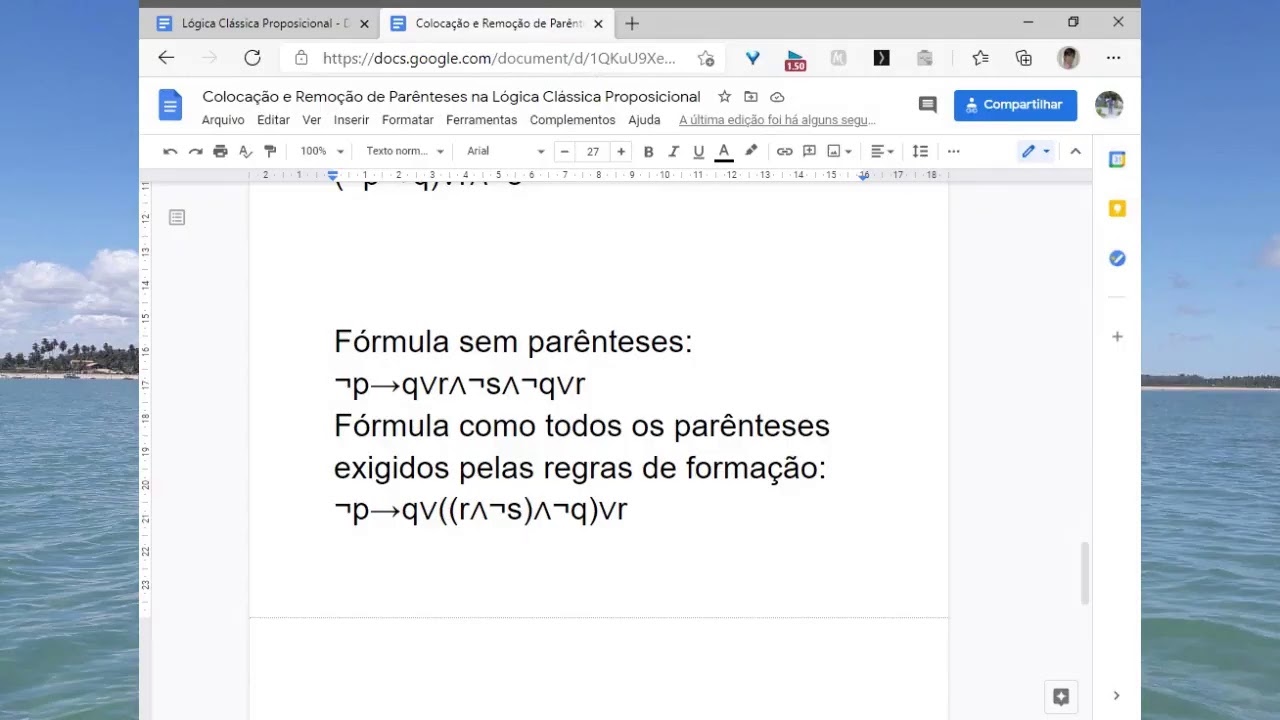Open a new browser tab
This screenshot has width=1280, height=720.
pos(631,23)
